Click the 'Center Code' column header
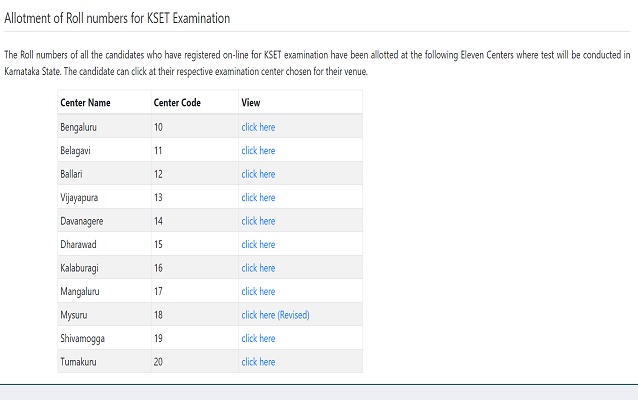This screenshot has height=400, width=638. pyautogui.click(x=179, y=103)
